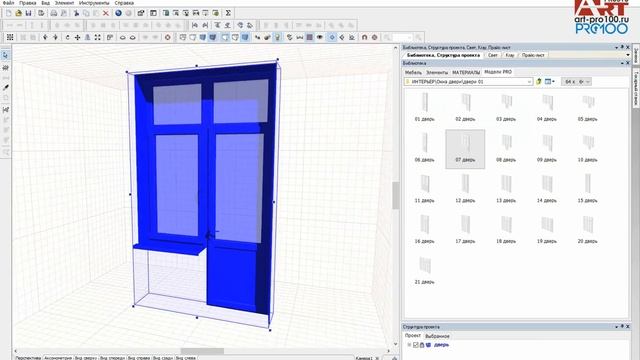Click the red circle center icon

pyautogui.click(x=167, y=37)
